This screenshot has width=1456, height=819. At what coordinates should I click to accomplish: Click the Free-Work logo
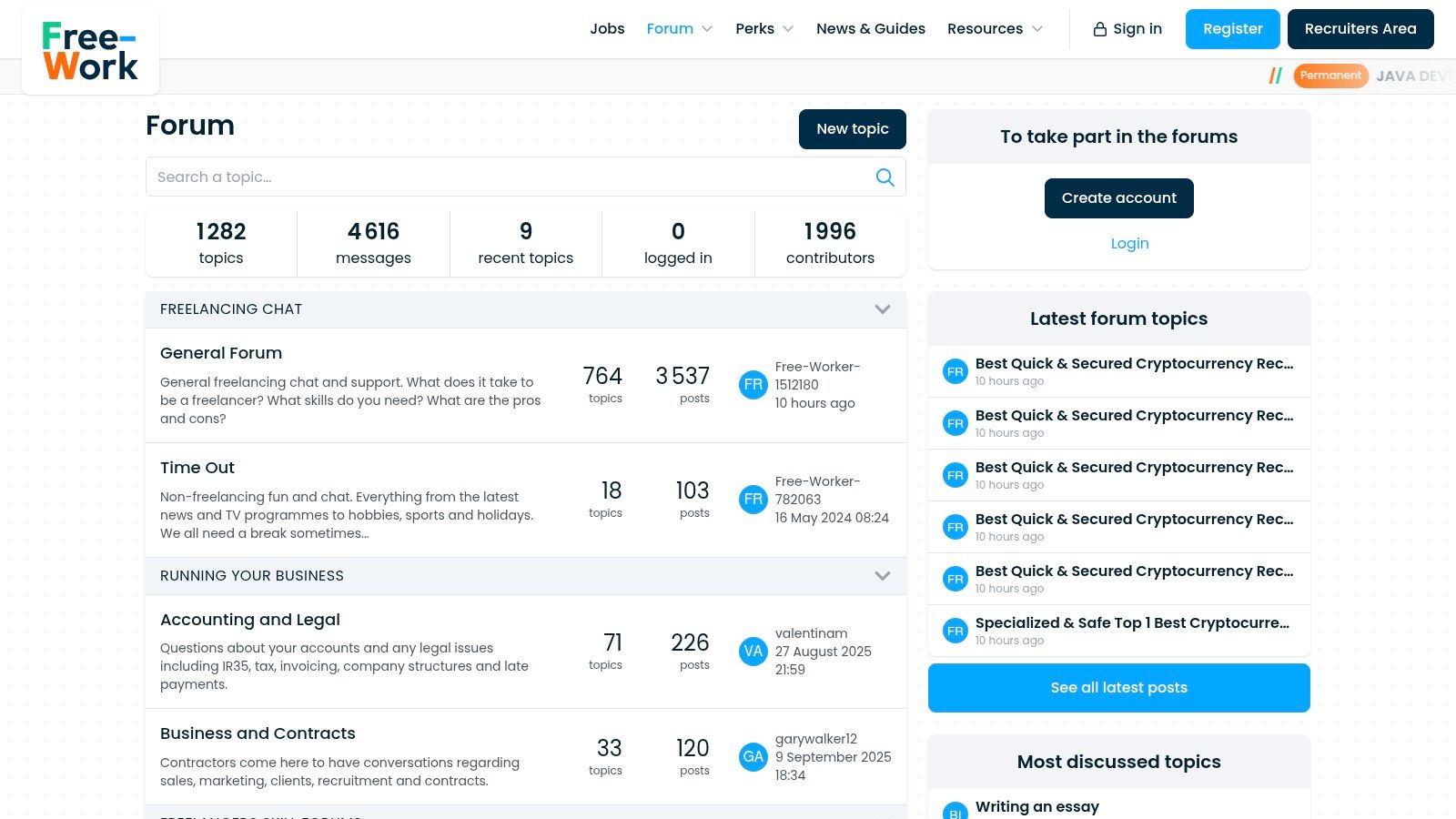(90, 51)
